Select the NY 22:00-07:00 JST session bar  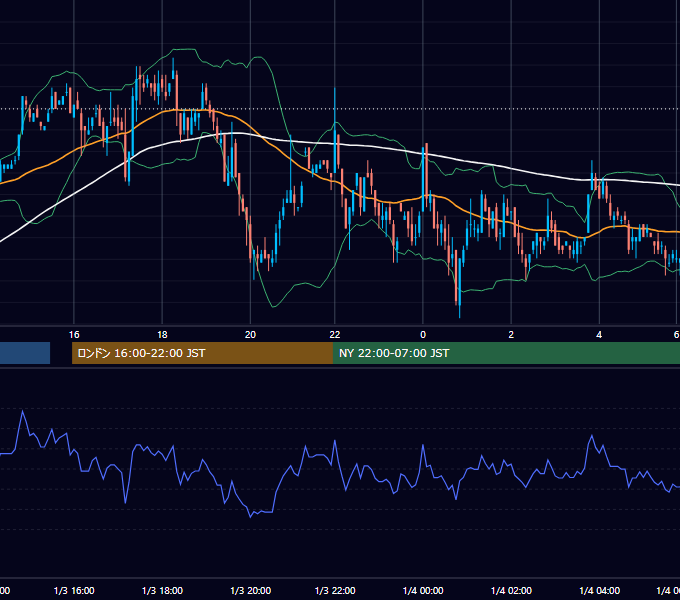(506, 353)
